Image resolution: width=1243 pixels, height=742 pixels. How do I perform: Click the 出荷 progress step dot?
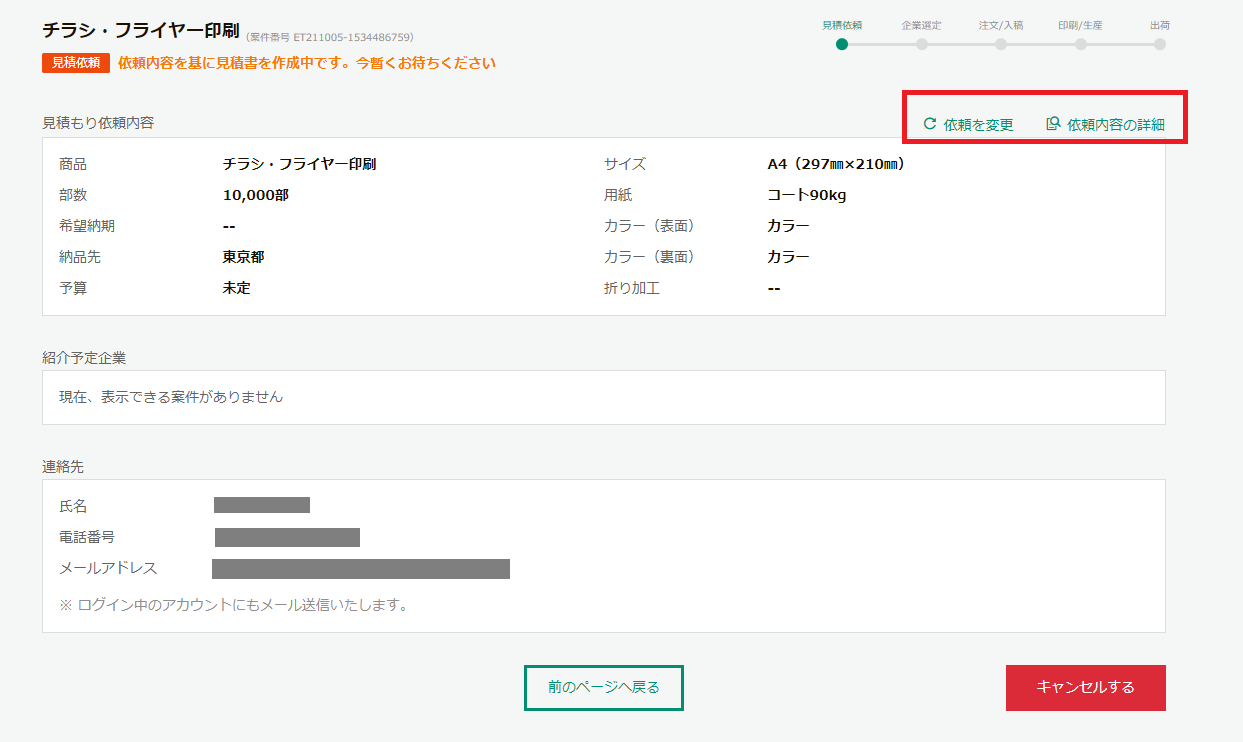coord(1159,44)
